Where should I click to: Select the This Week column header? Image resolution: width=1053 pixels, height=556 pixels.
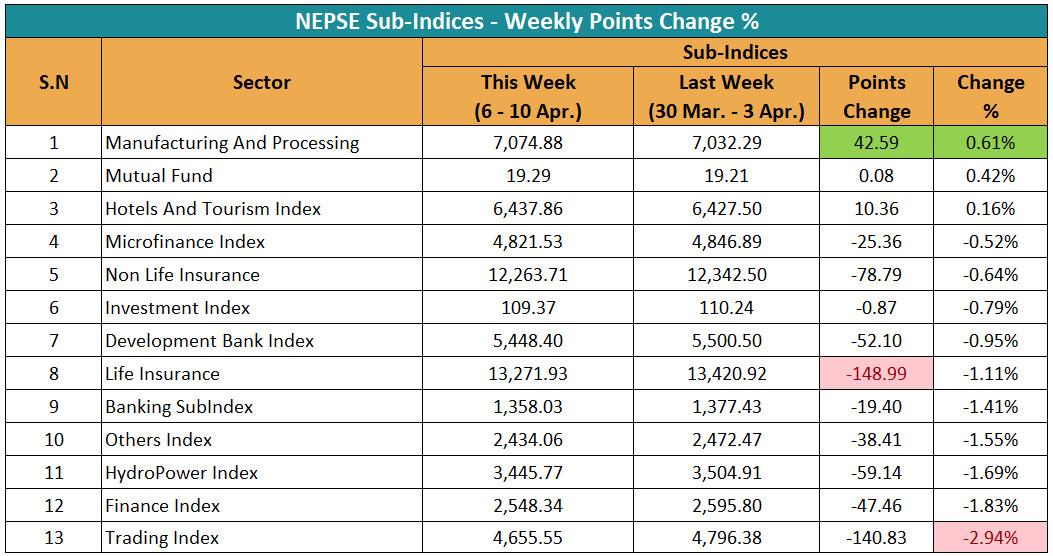tap(528, 97)
